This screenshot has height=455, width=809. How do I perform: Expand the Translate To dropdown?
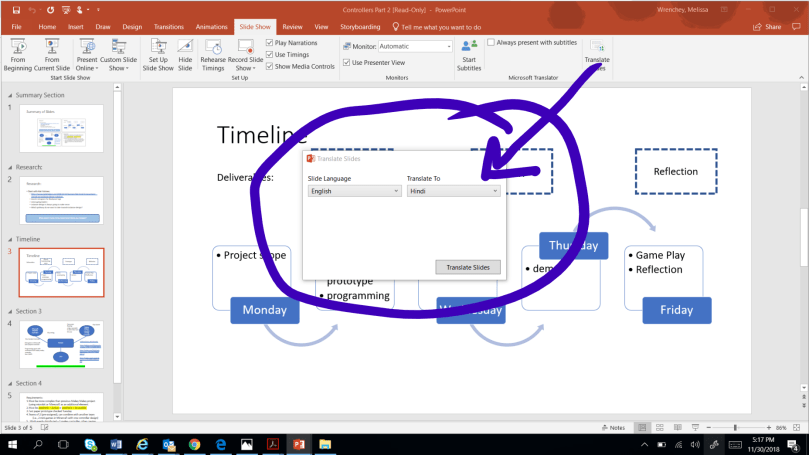pos(453,191)
